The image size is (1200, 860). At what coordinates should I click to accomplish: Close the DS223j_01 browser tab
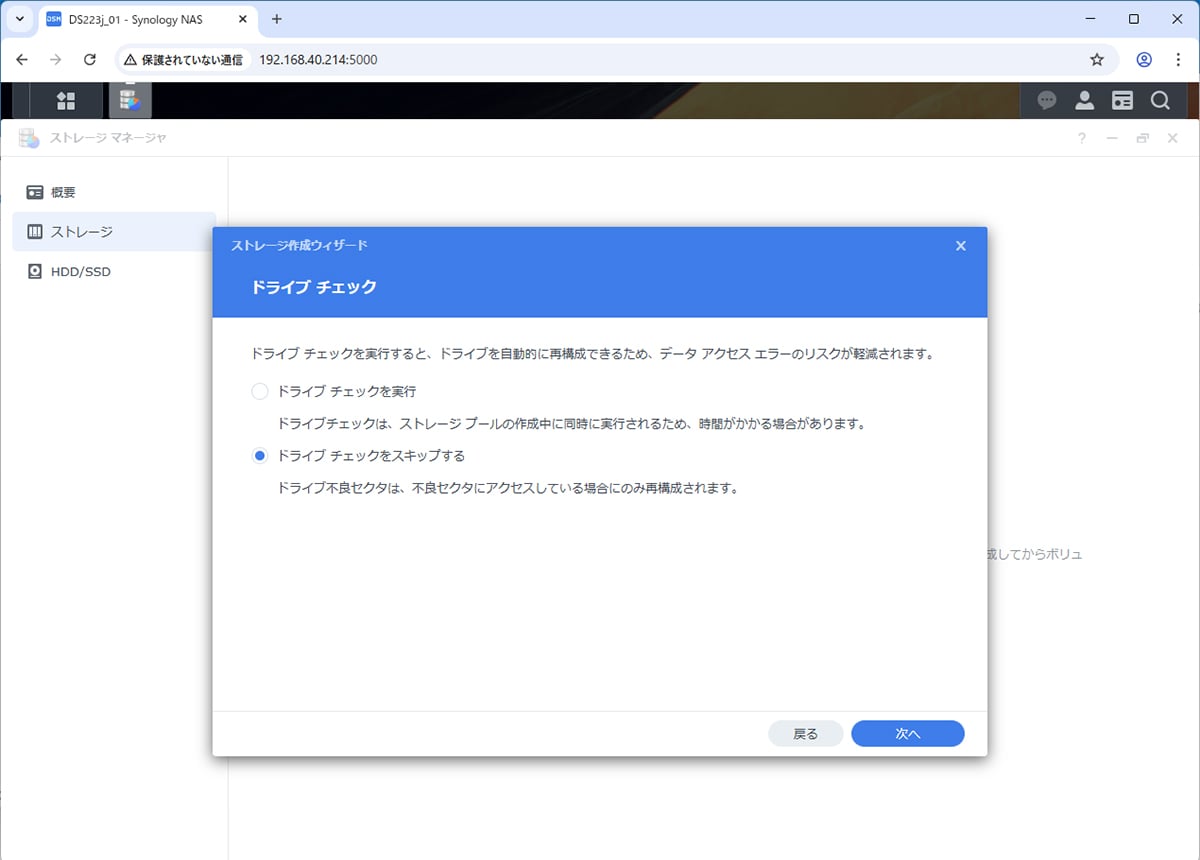pyautogui.click(x=240, y=19)
